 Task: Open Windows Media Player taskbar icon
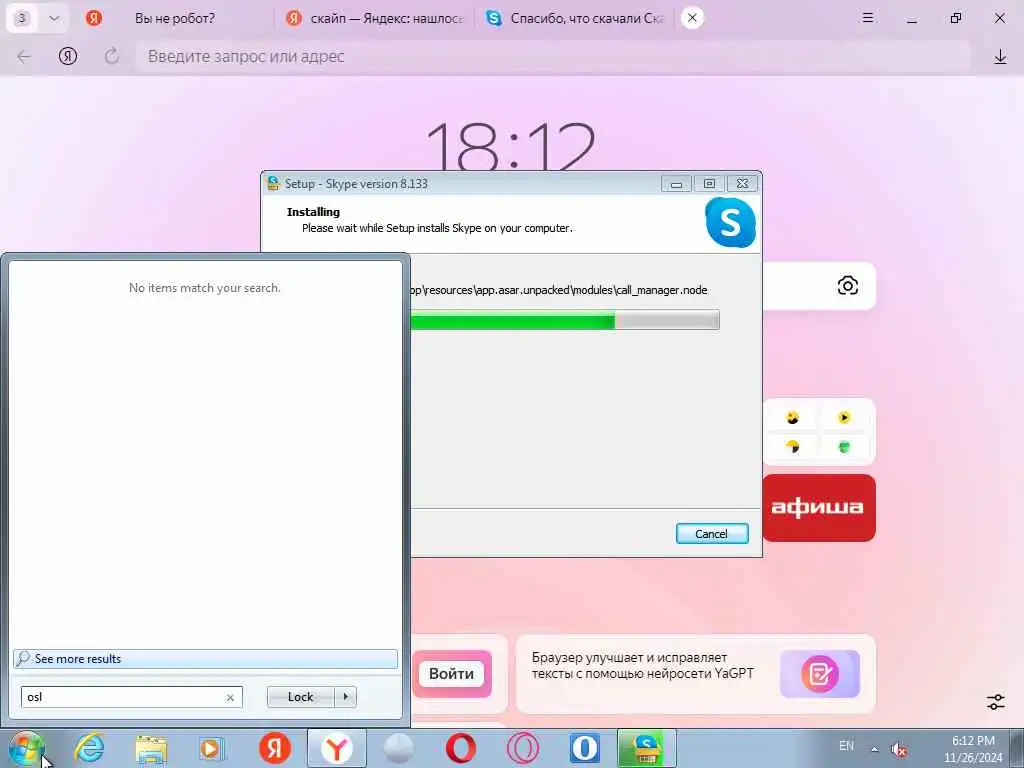(x=211, y=748)
